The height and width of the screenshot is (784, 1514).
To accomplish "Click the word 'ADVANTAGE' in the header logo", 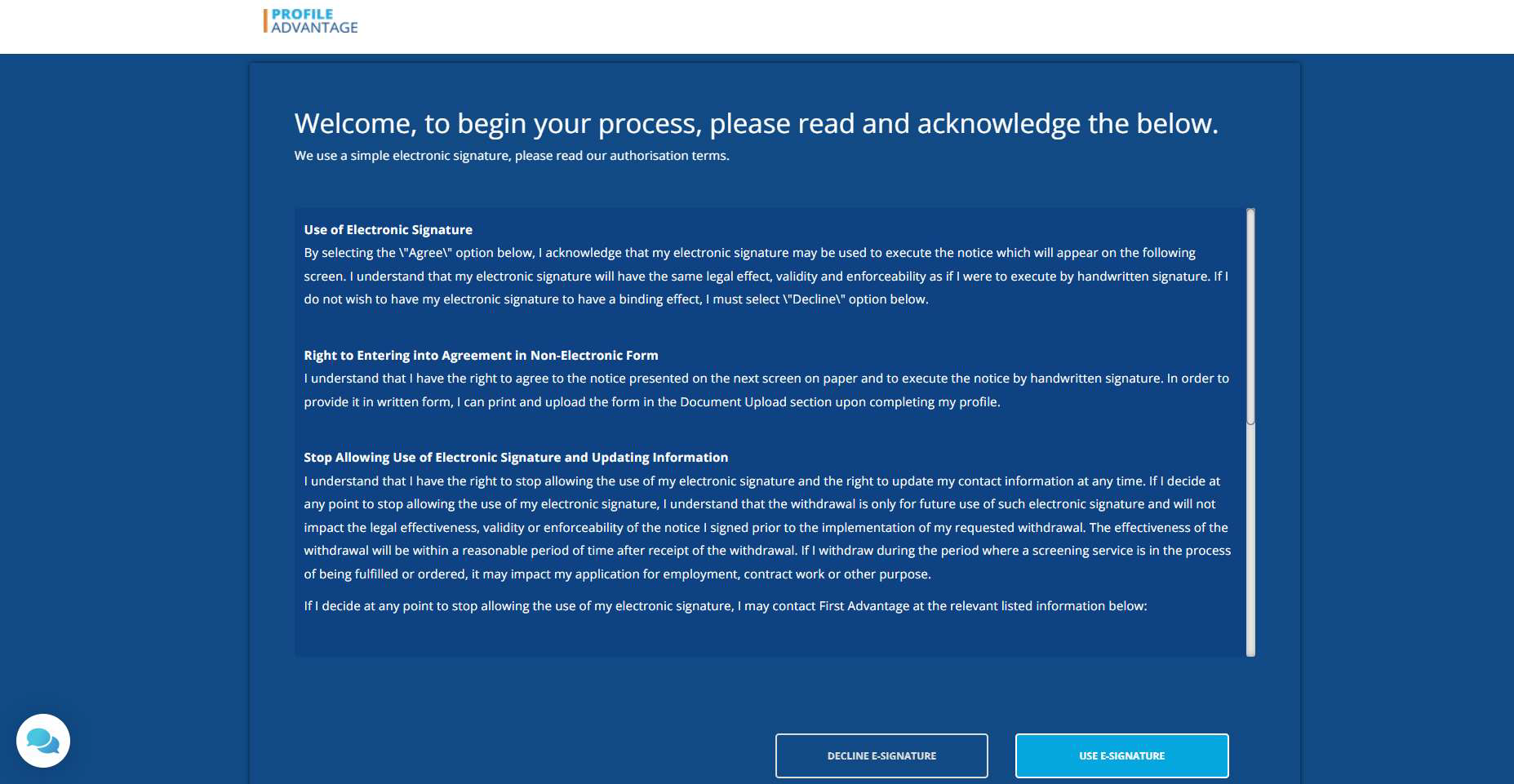I will [314, 28].
